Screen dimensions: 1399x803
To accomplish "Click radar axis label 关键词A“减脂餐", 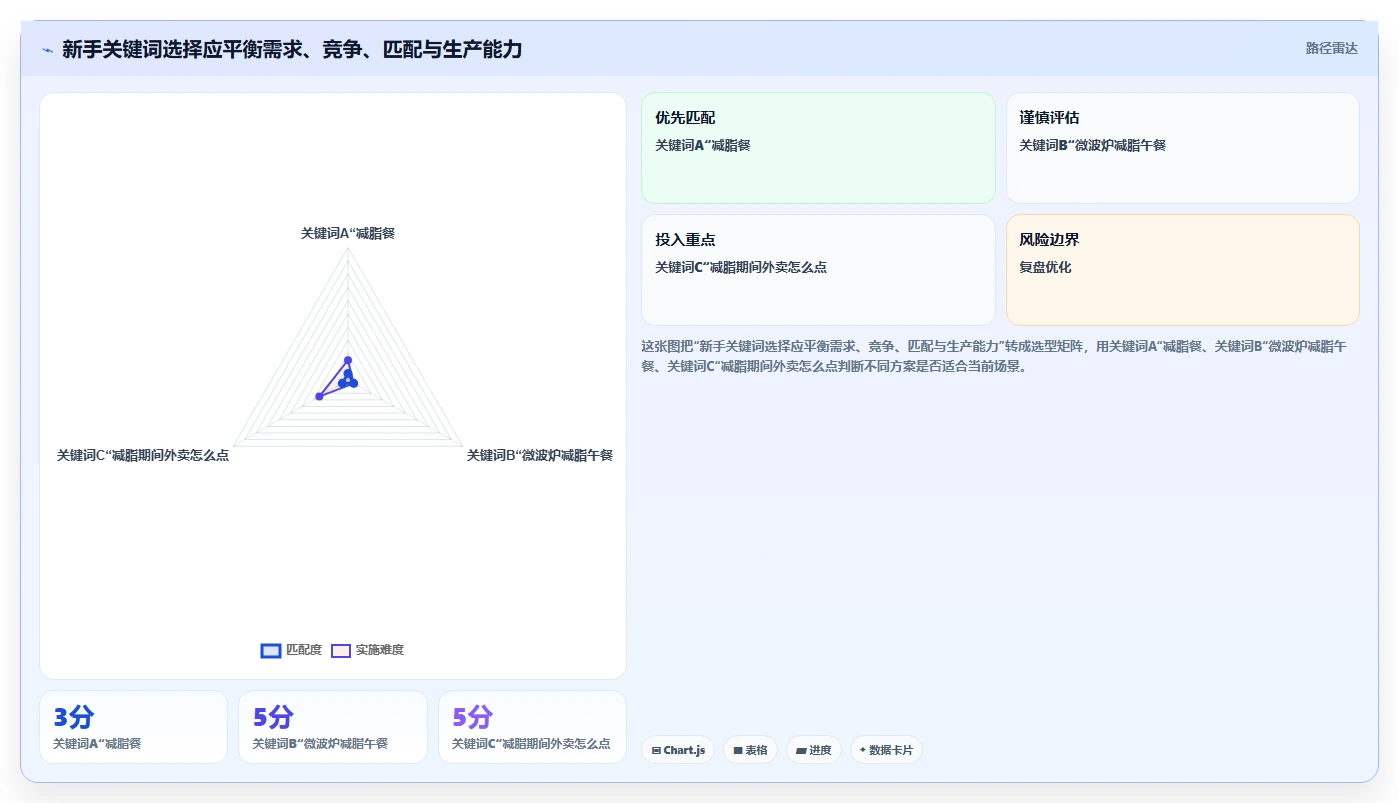I will [348, 233].
